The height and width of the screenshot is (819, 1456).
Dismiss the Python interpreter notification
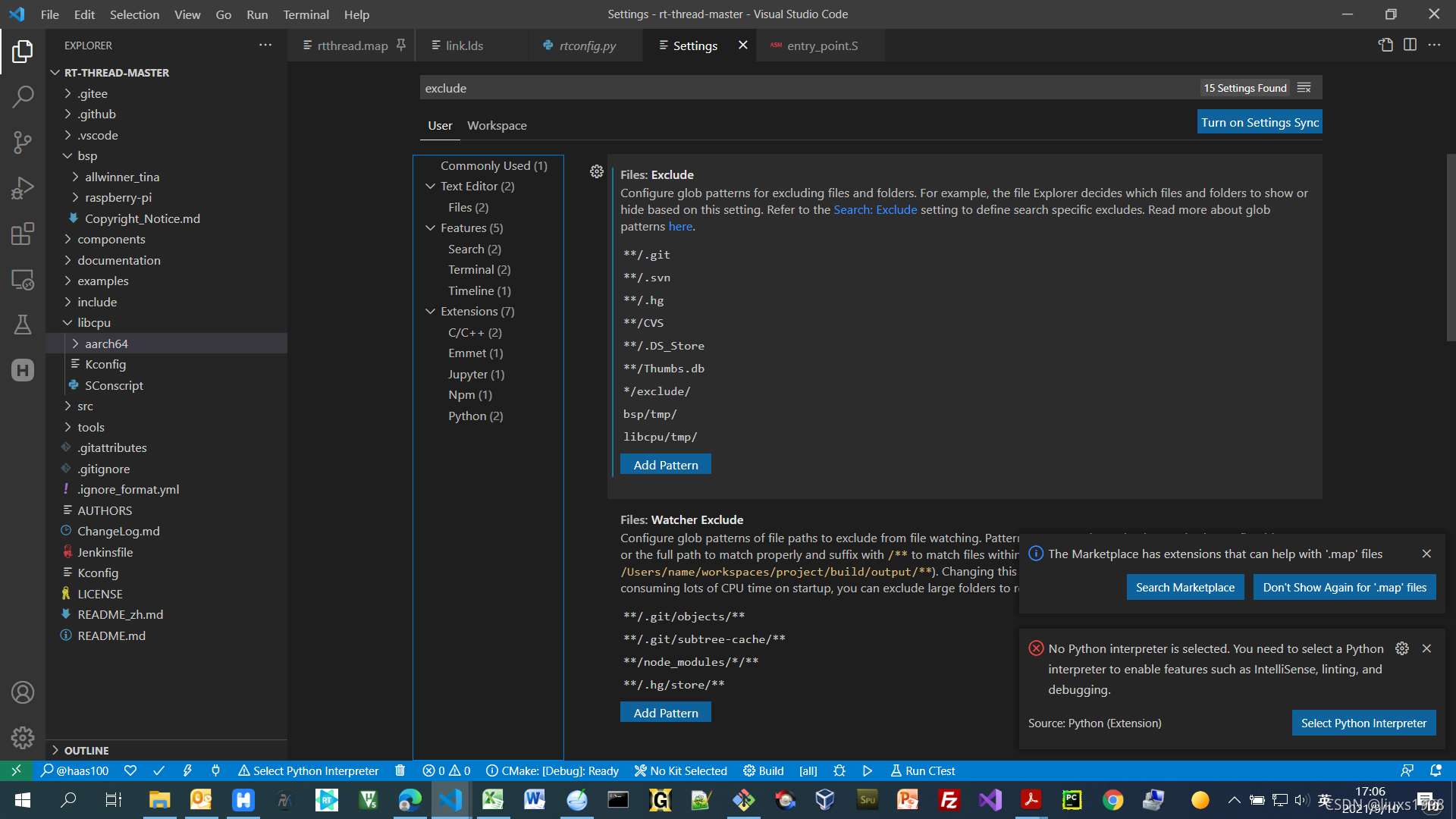tap(1426, 648)
